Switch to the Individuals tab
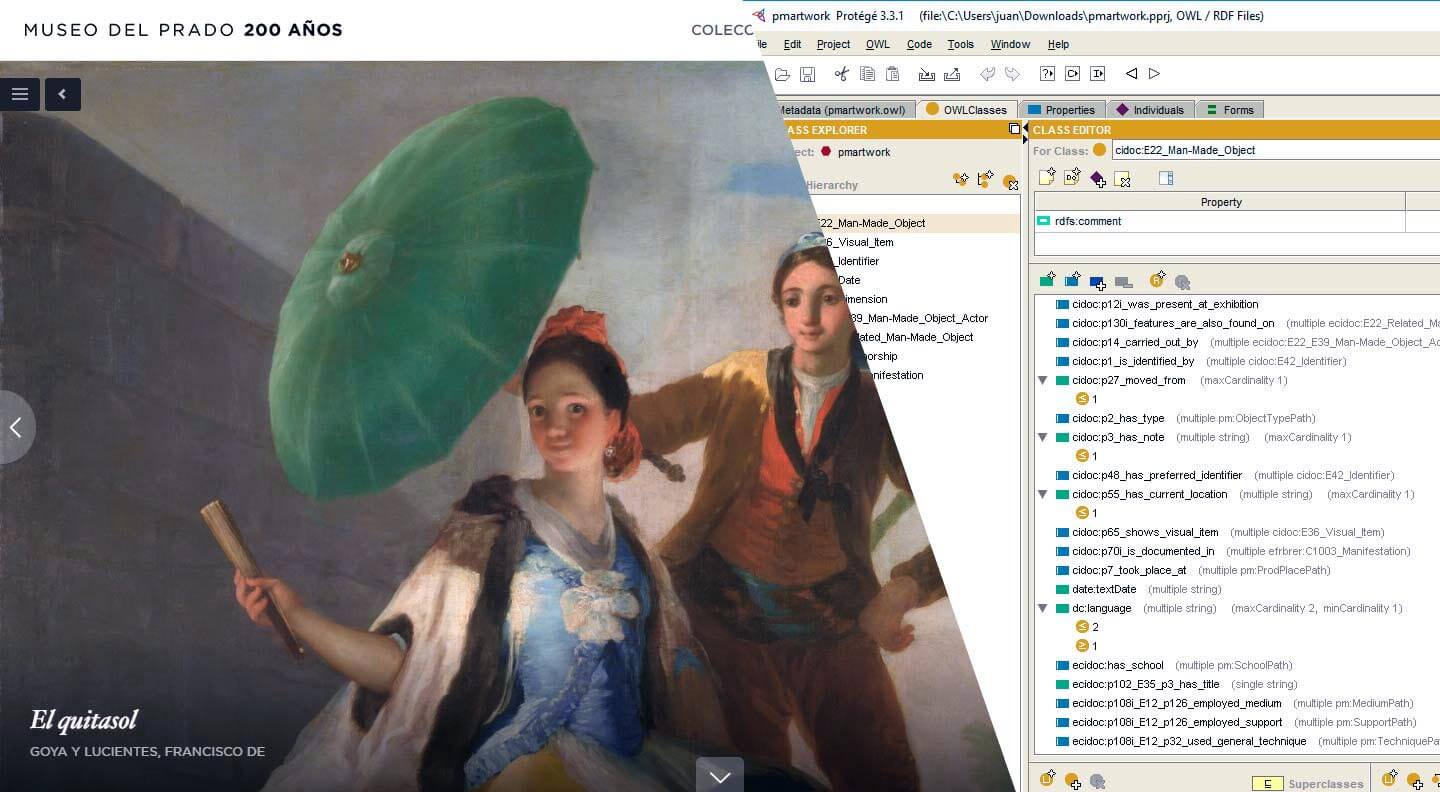The height and width of the screenshot is (792, 1440). tap(1150, 110)
